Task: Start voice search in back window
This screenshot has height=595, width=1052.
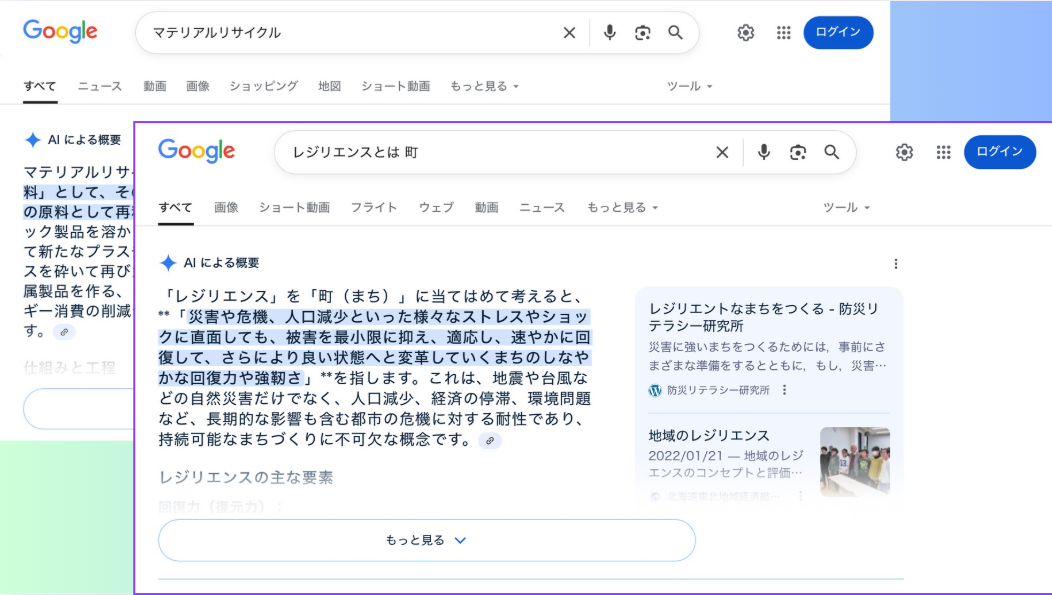Action: pyautogui.click(x=609, y=32)
